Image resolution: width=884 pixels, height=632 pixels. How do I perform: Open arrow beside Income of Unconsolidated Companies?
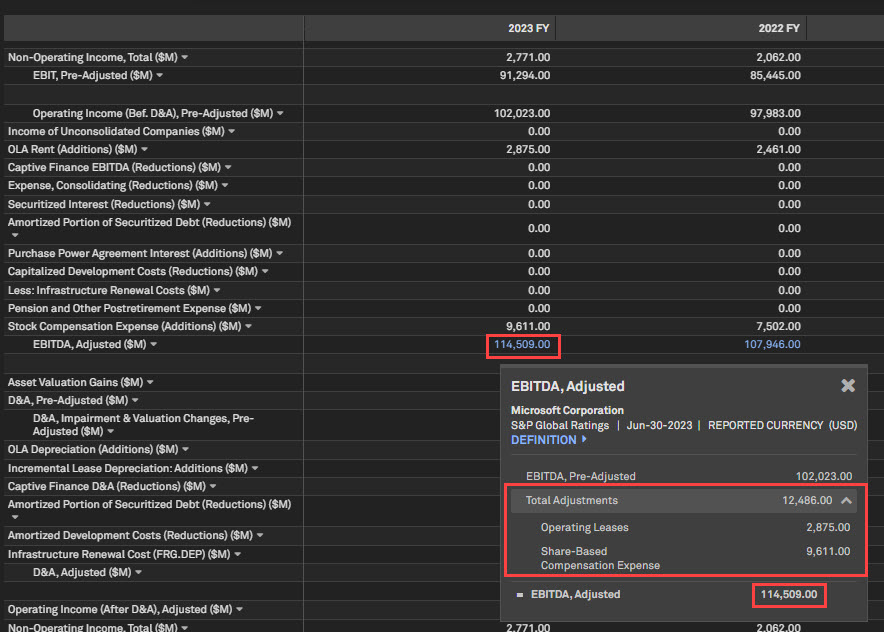[232, 132]
